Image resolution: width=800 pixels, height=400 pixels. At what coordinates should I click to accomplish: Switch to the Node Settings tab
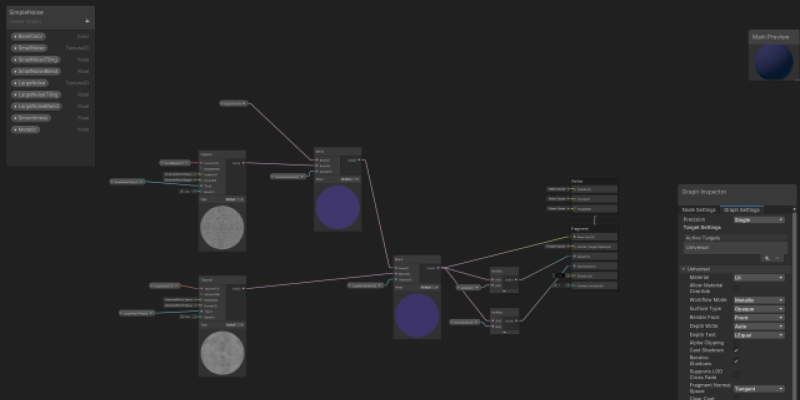[700, 210]
